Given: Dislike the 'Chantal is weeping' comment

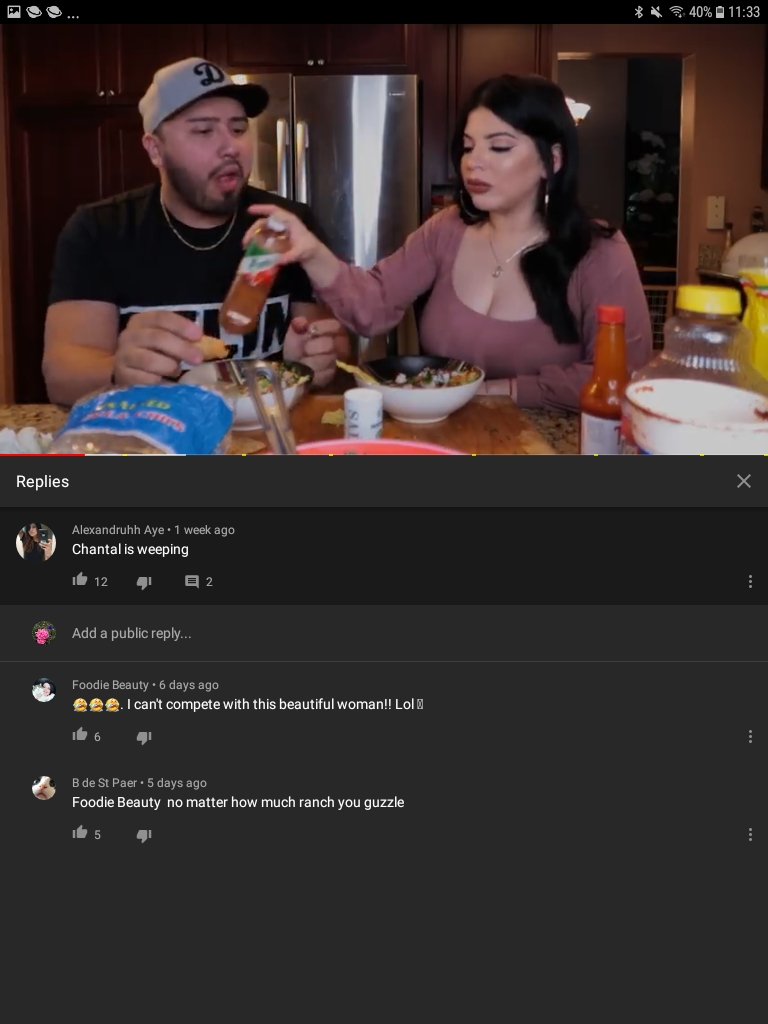Looking at the screenshot, I should click(144, 582).
